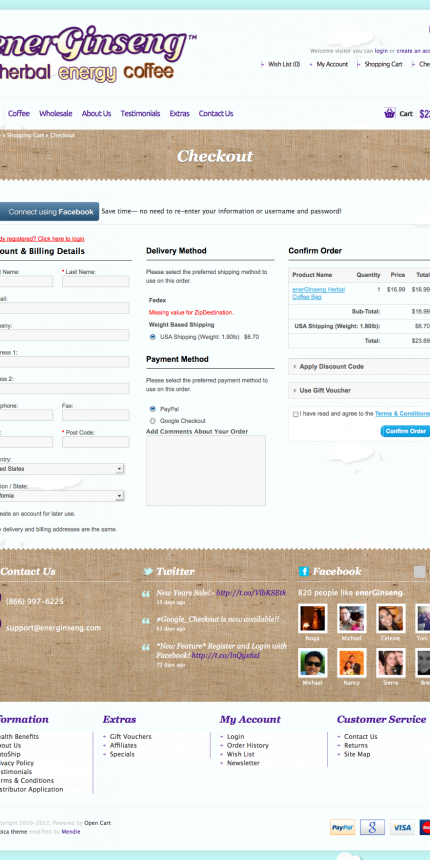The height and width of the screenshot is (860, 430).
Task: Click the login link in welcome text
Action: click(x=381, y=51)
